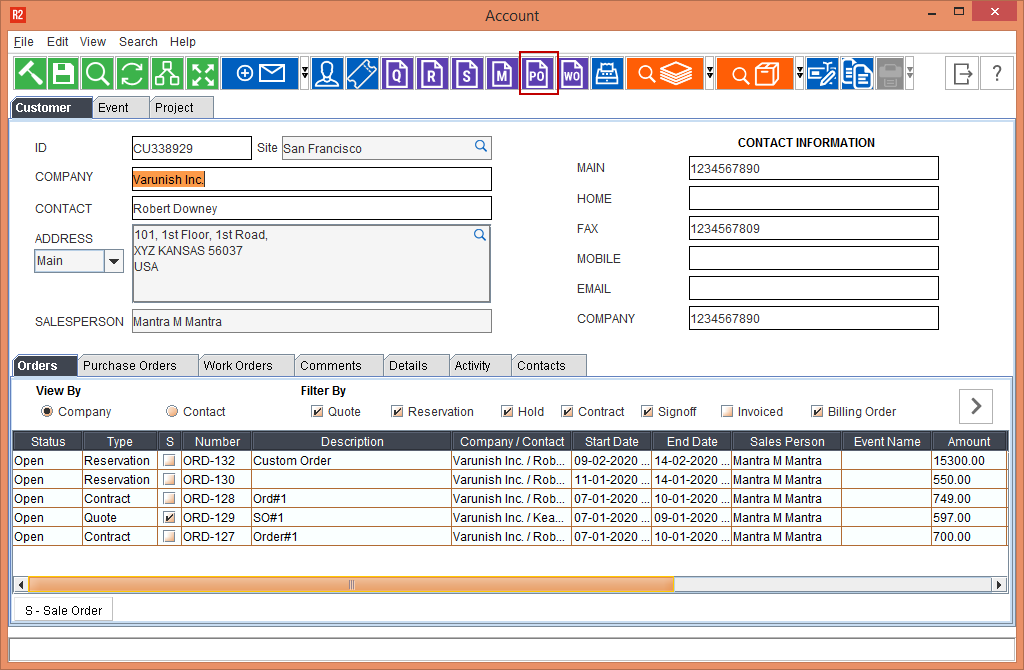This screenshot has width=1024, height=670.
Task: Click the green Refresh arrows icon
Action: pyautogui.click(x=133, y=74)
